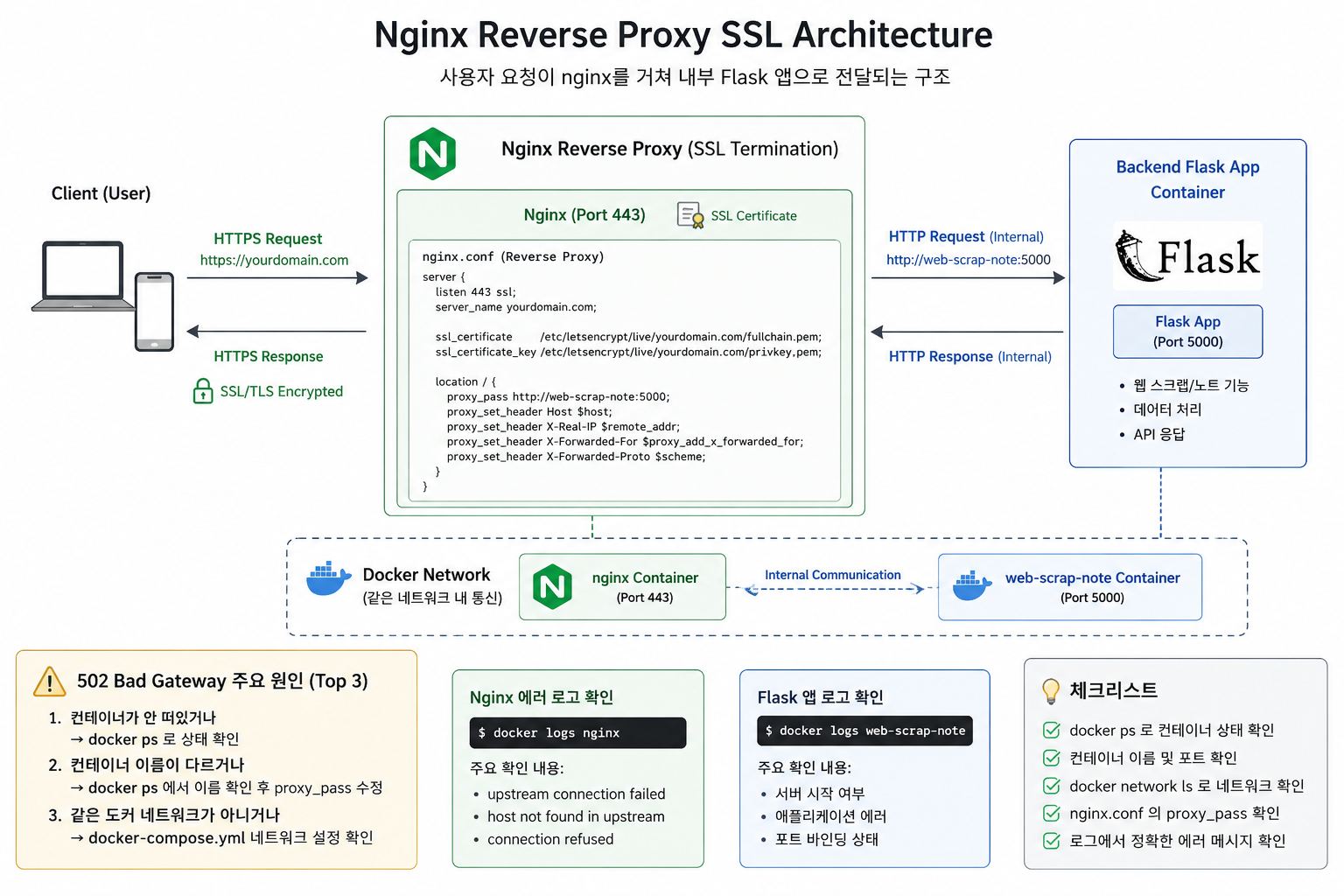Click the ssl_certificate_key config line
The width and height of the screenshot is (1344, 896).
point(628,352)
